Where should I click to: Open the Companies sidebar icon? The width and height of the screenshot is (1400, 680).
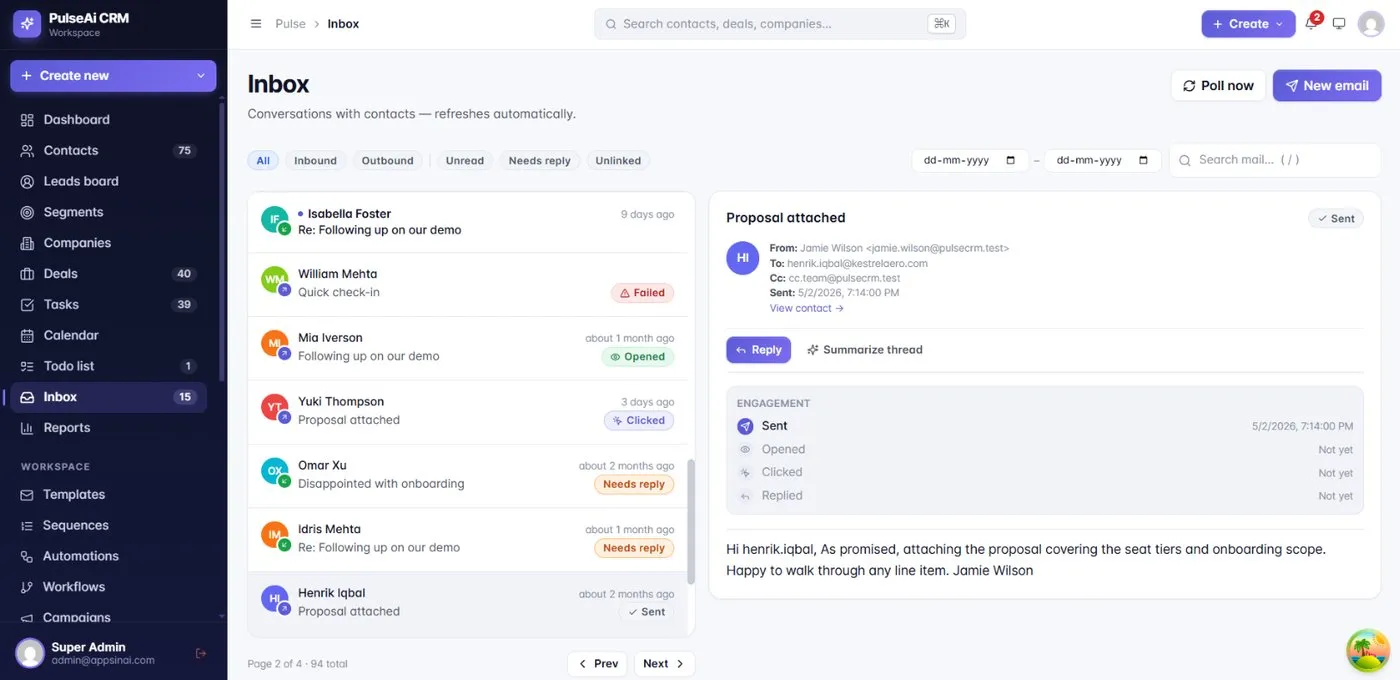tap(27, 243)
